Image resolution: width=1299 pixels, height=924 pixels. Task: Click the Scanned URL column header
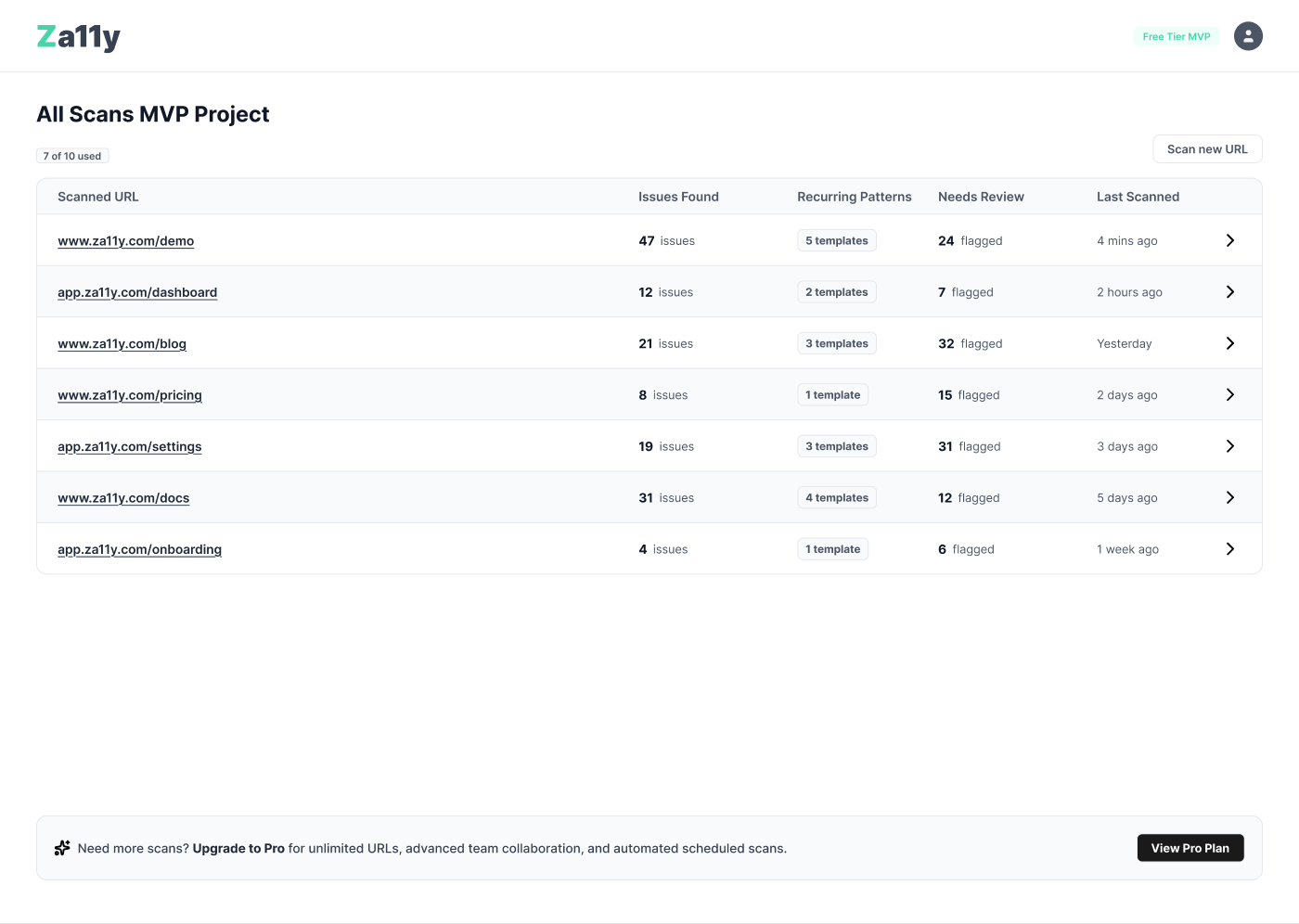pyautogui.click(x=98, y=197)
